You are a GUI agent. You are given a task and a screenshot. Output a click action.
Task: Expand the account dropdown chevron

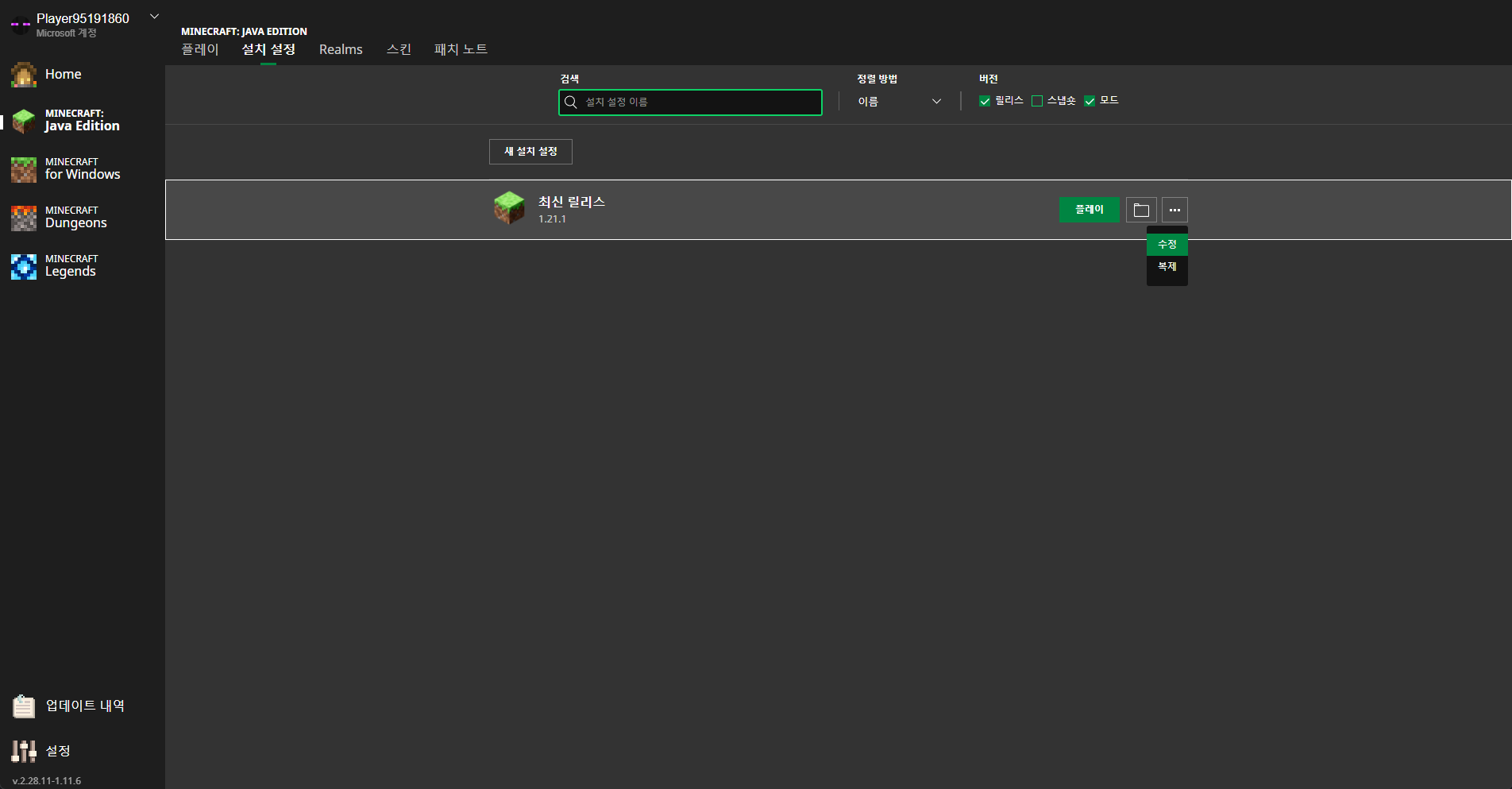coord(155,16)
